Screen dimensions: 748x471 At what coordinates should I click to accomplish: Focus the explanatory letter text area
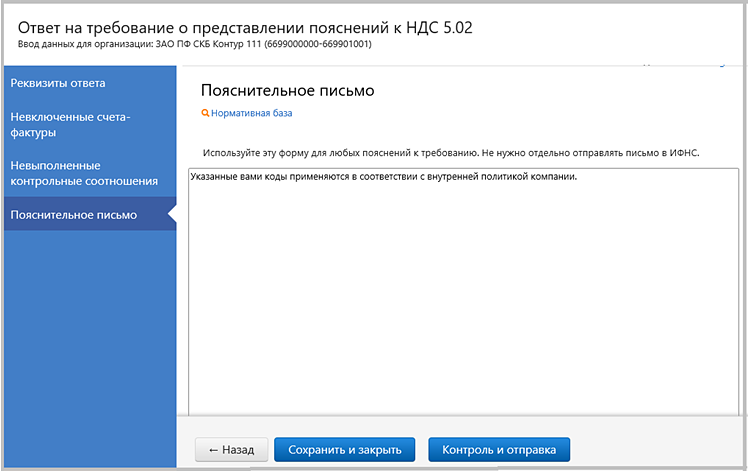coord(460,290)
